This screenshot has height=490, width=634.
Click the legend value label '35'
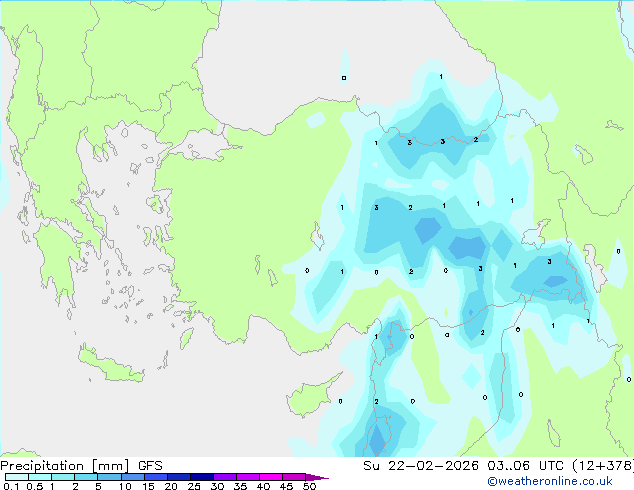(x=240, y=486)
